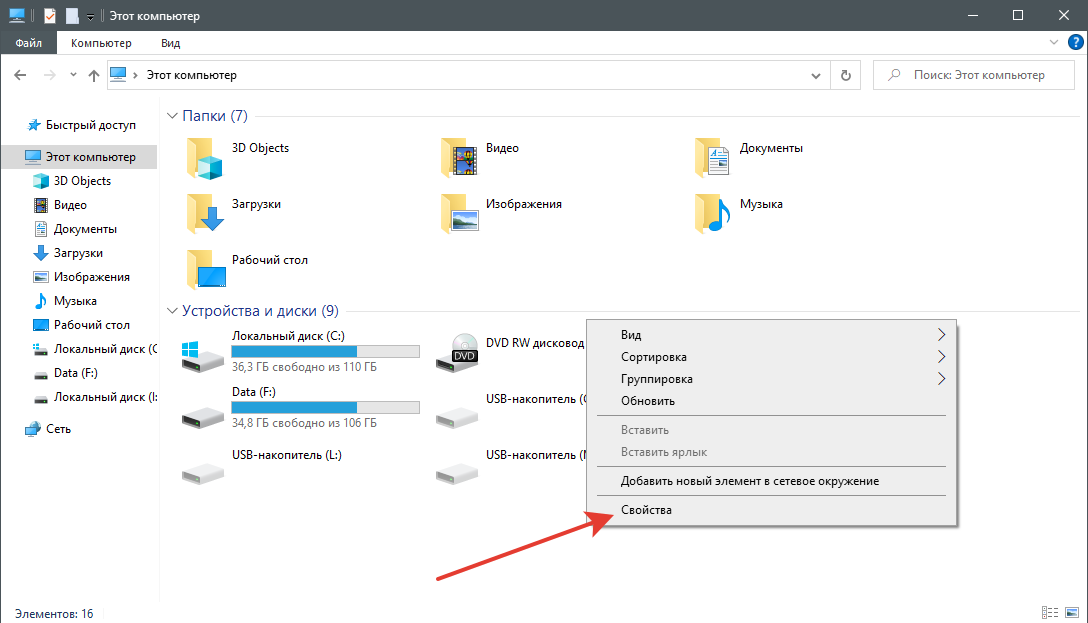Image resolution: width=1088 pixels, height=623 pixels.
Task: Switch to large icons view in status bar
Action: [x=1072, y=613]
